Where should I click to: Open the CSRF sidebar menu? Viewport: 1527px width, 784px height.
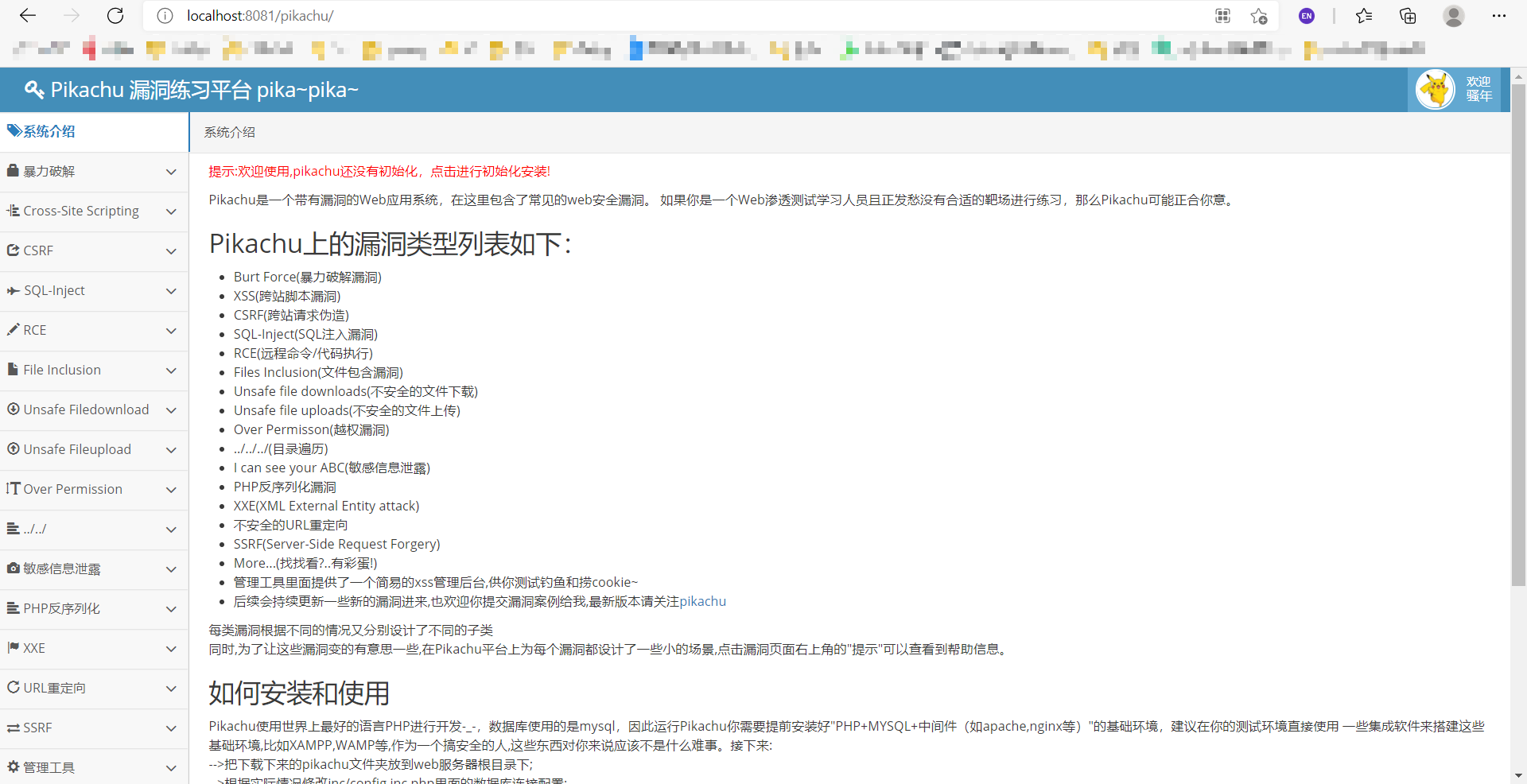(38, 251)
